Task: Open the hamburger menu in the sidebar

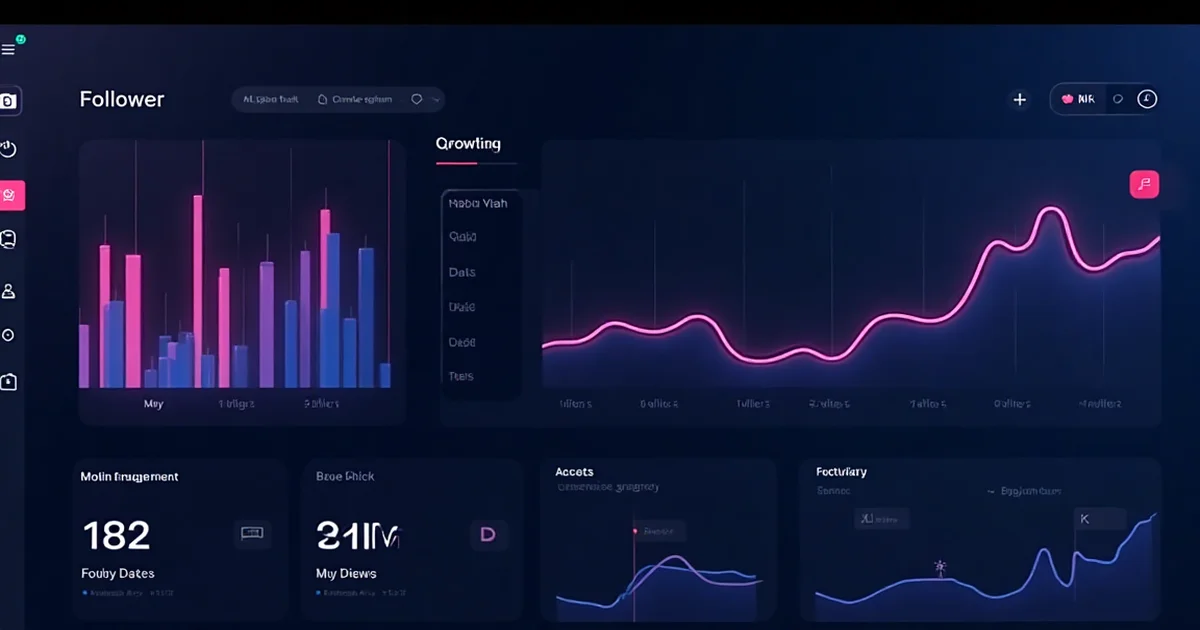Action: click(x=9, y=49)
